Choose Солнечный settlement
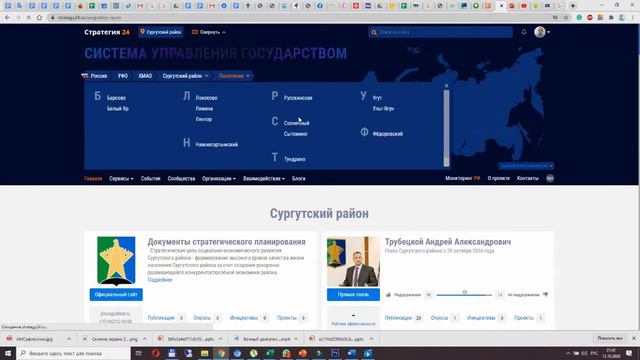The image size is (640, 360). click(x=297, y=123)
